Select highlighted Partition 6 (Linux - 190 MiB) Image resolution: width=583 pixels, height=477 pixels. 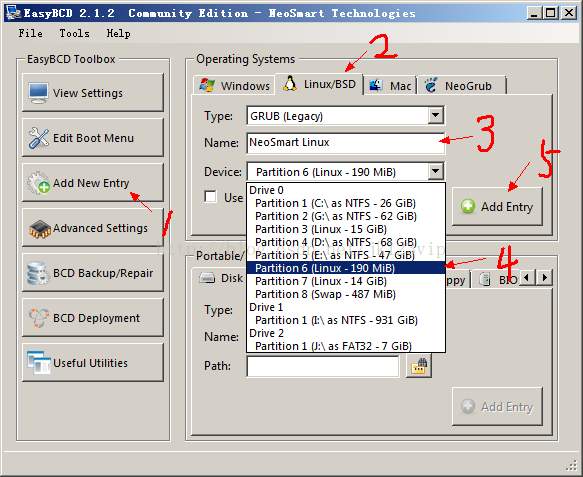[345, 268]
